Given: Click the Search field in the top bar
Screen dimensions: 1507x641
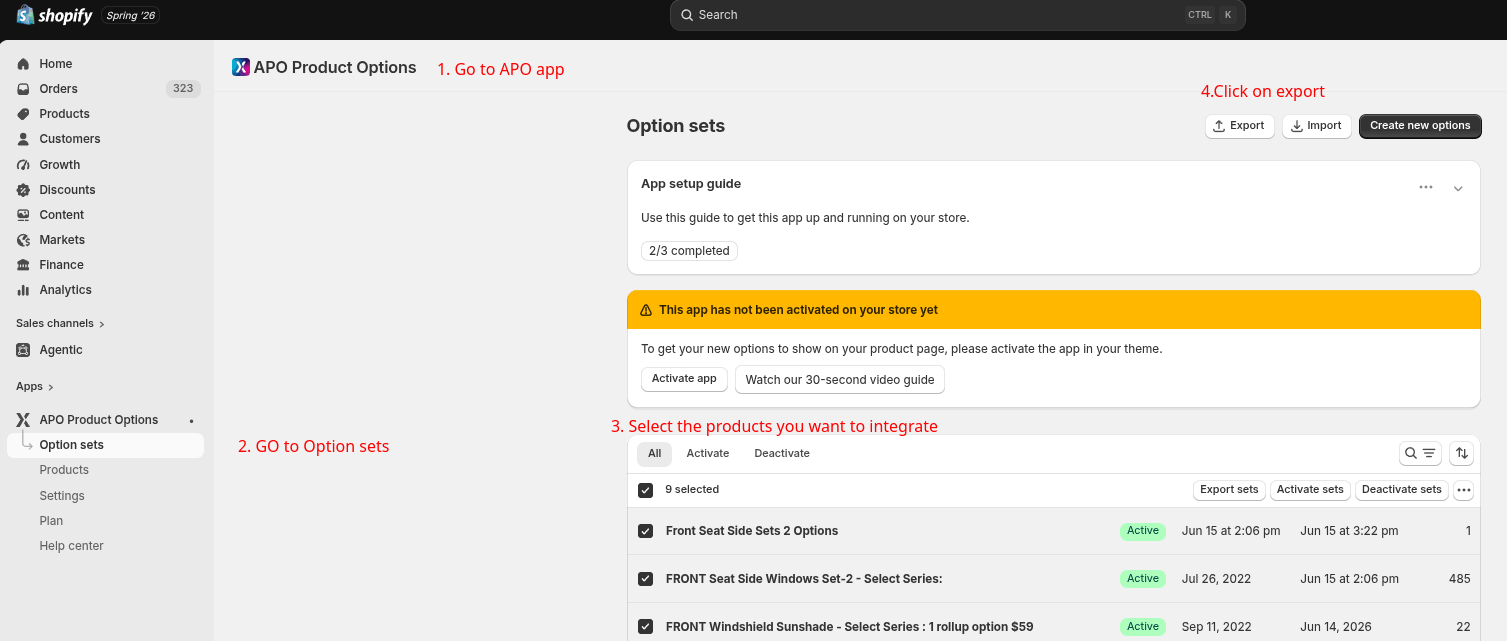Looking at the screenshot, I should pos(957,15).
